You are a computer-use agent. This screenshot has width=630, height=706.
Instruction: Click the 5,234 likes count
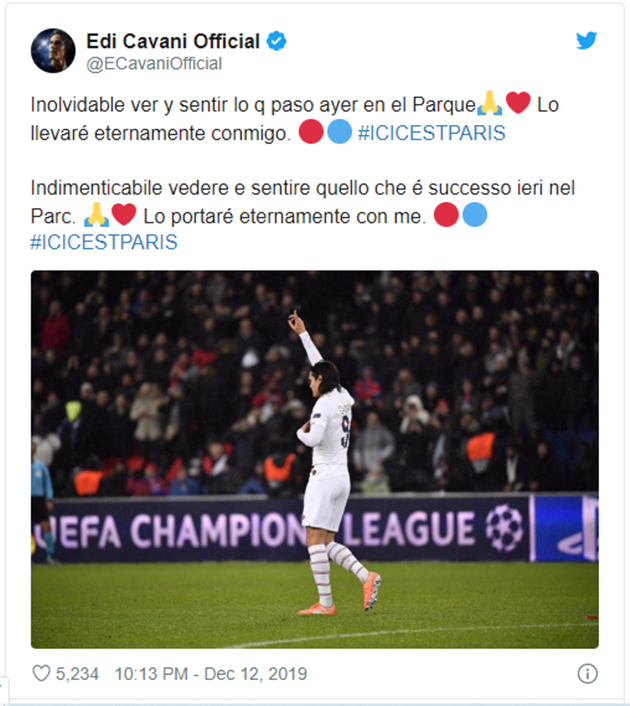(x=77, y=674)
